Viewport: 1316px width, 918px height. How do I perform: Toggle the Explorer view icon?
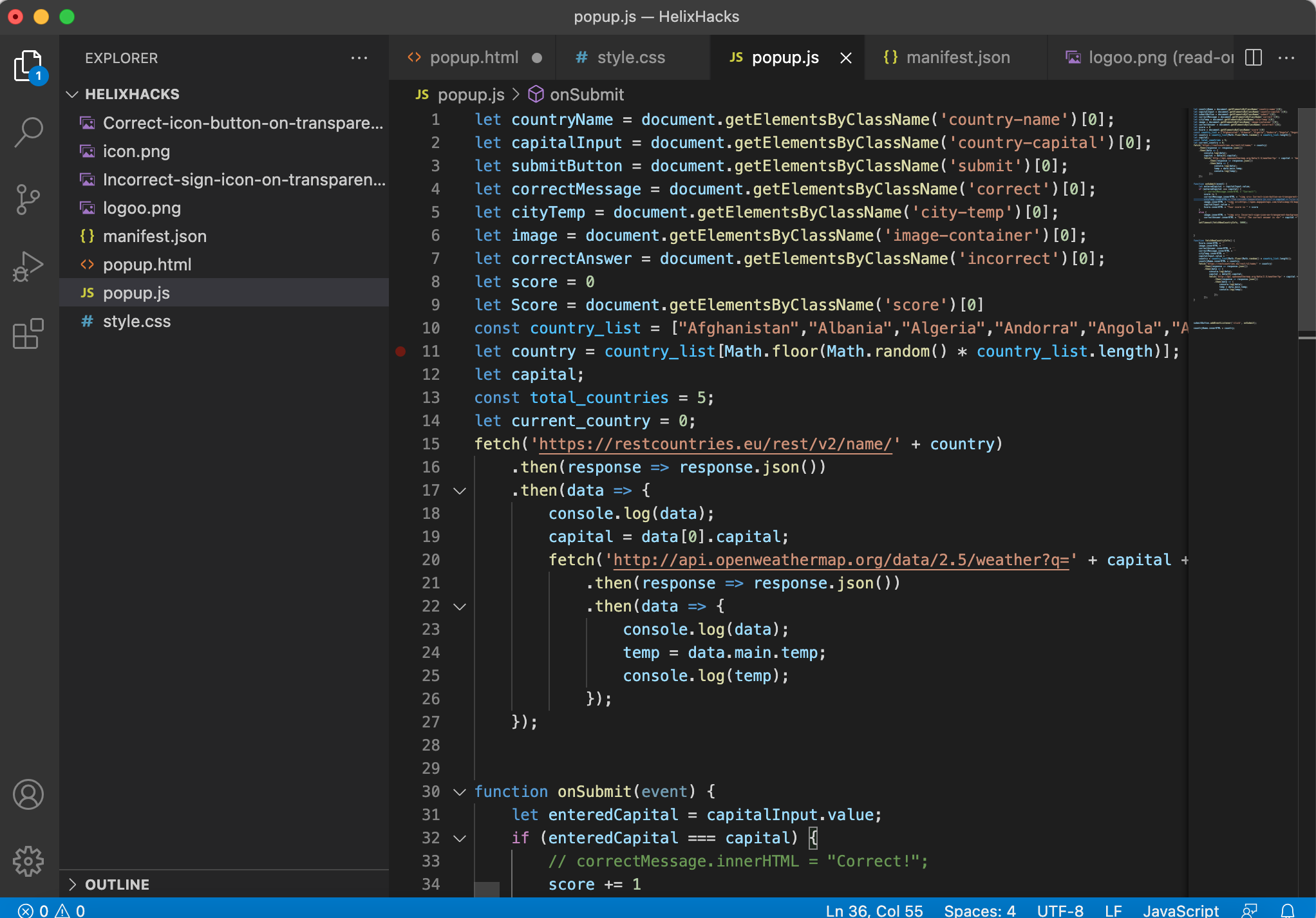click(28, 65)
